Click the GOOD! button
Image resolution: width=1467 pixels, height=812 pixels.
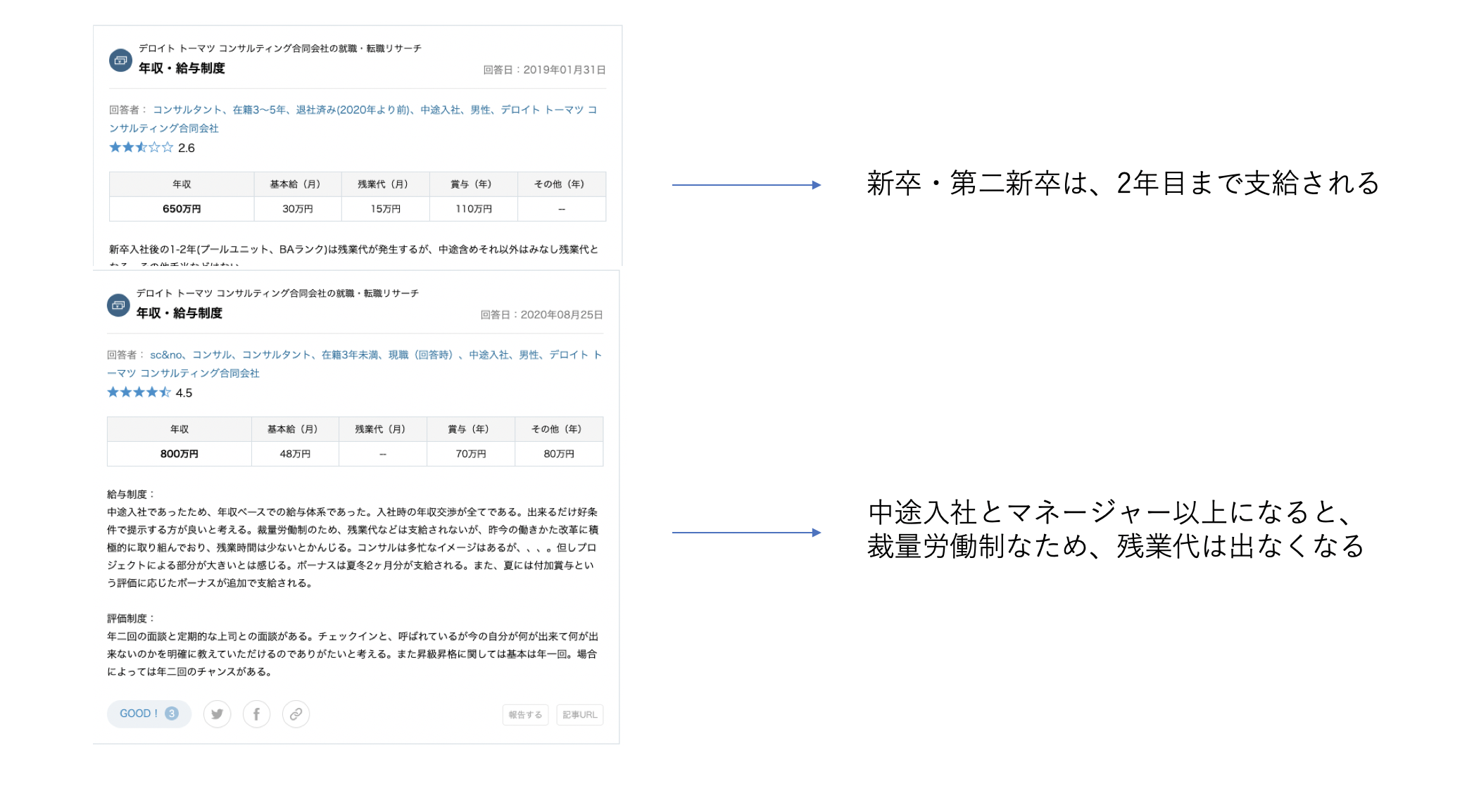pos(149,713)
